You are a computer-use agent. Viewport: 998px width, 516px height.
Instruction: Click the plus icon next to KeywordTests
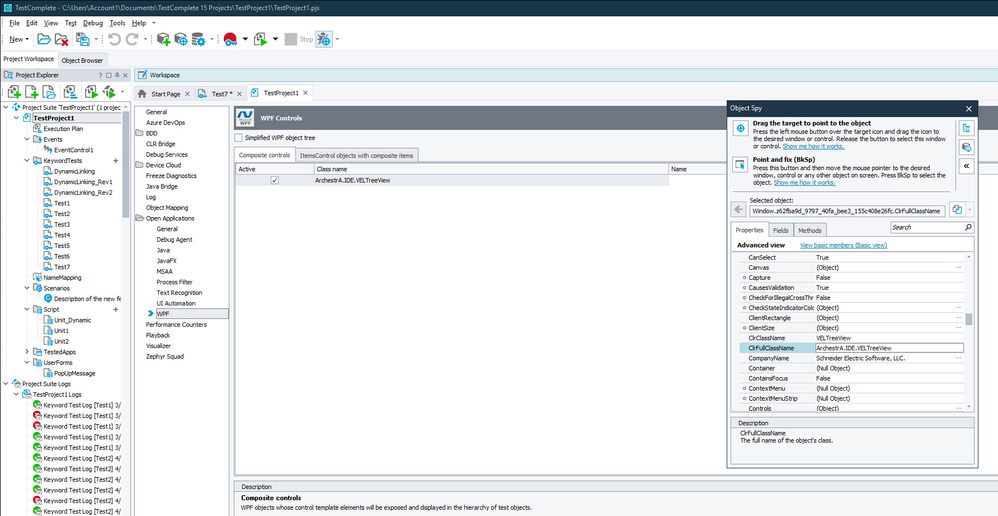(116, 161)
